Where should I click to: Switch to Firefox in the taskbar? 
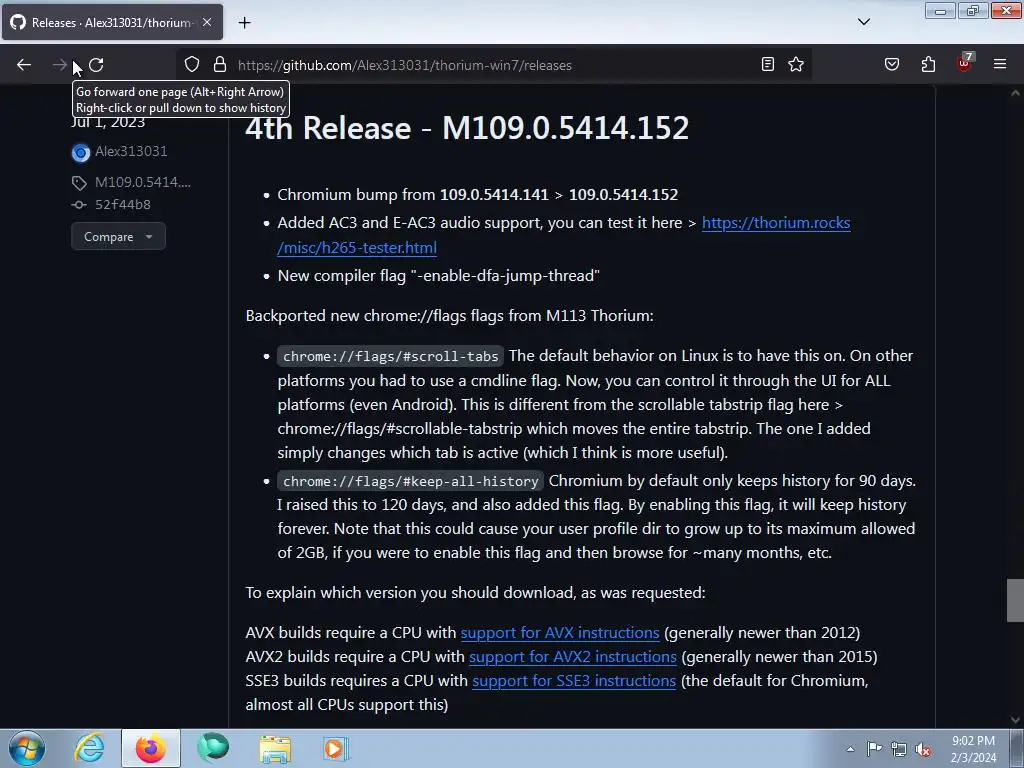(x=151, y=748)
